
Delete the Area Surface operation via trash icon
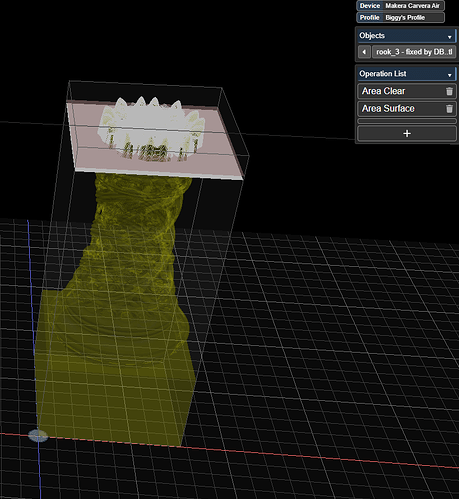point(449,109)
